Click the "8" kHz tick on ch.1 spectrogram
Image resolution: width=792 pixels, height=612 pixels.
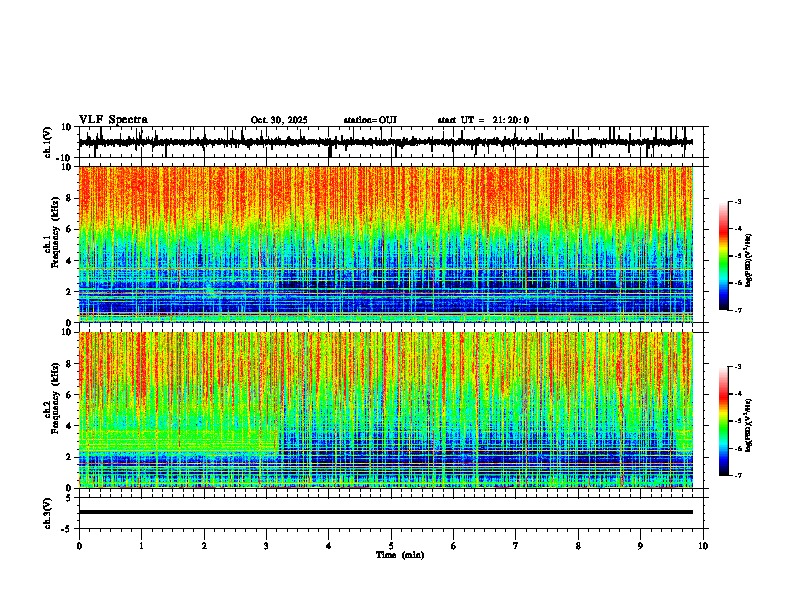pos(71,198)
